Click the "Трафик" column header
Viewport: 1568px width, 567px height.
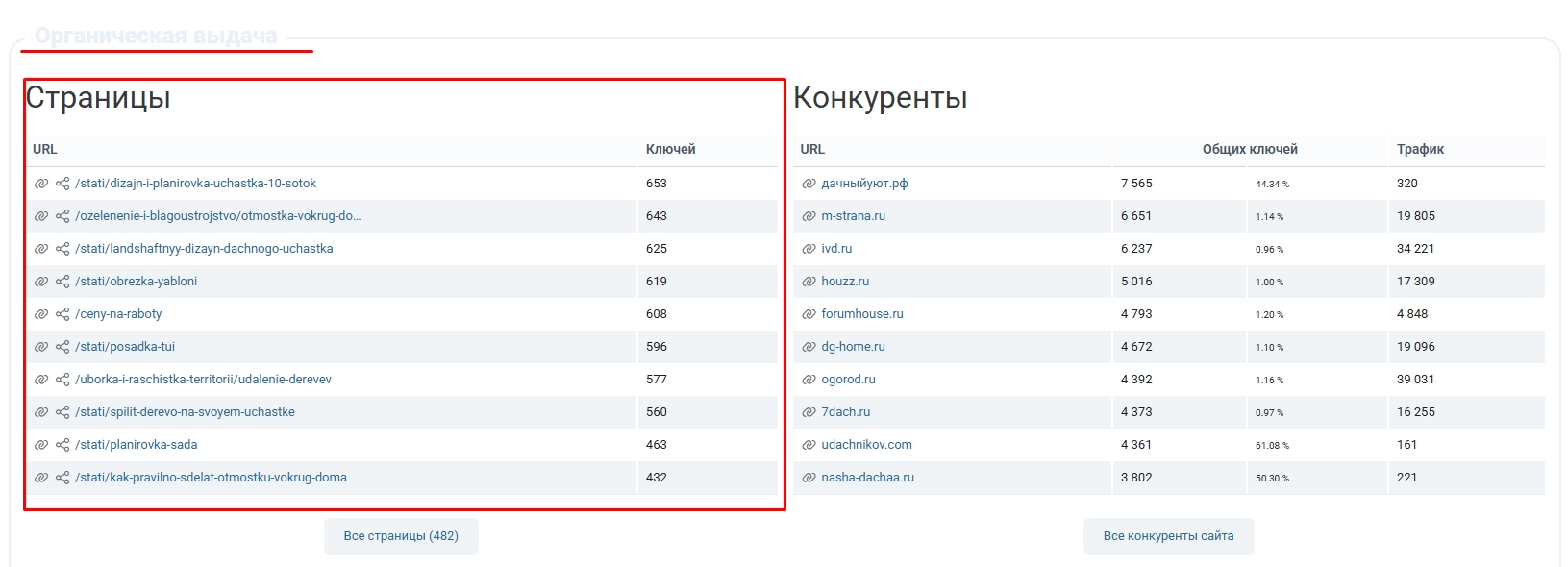pyautogui.click(x=1420, y=149)
